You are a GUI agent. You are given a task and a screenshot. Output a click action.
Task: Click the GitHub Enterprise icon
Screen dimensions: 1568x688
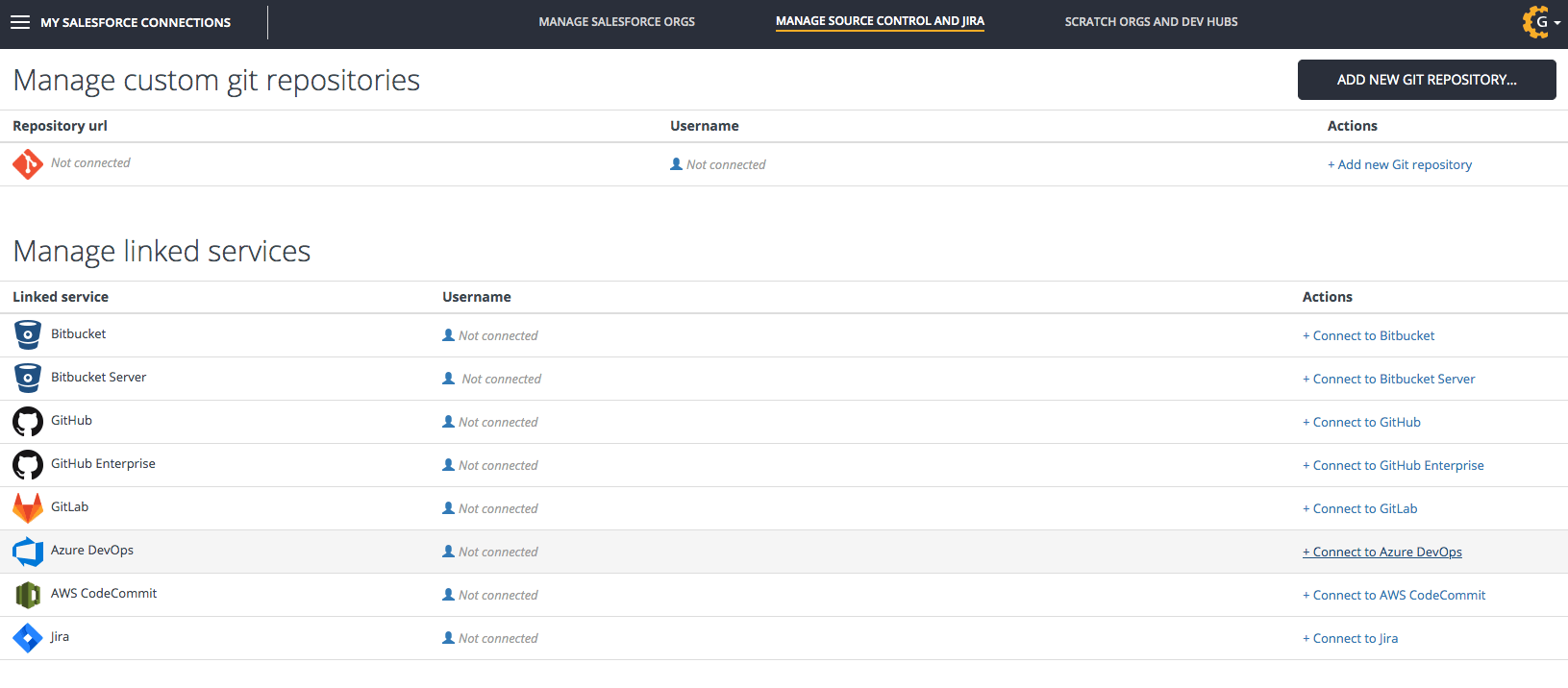(28, 464)
